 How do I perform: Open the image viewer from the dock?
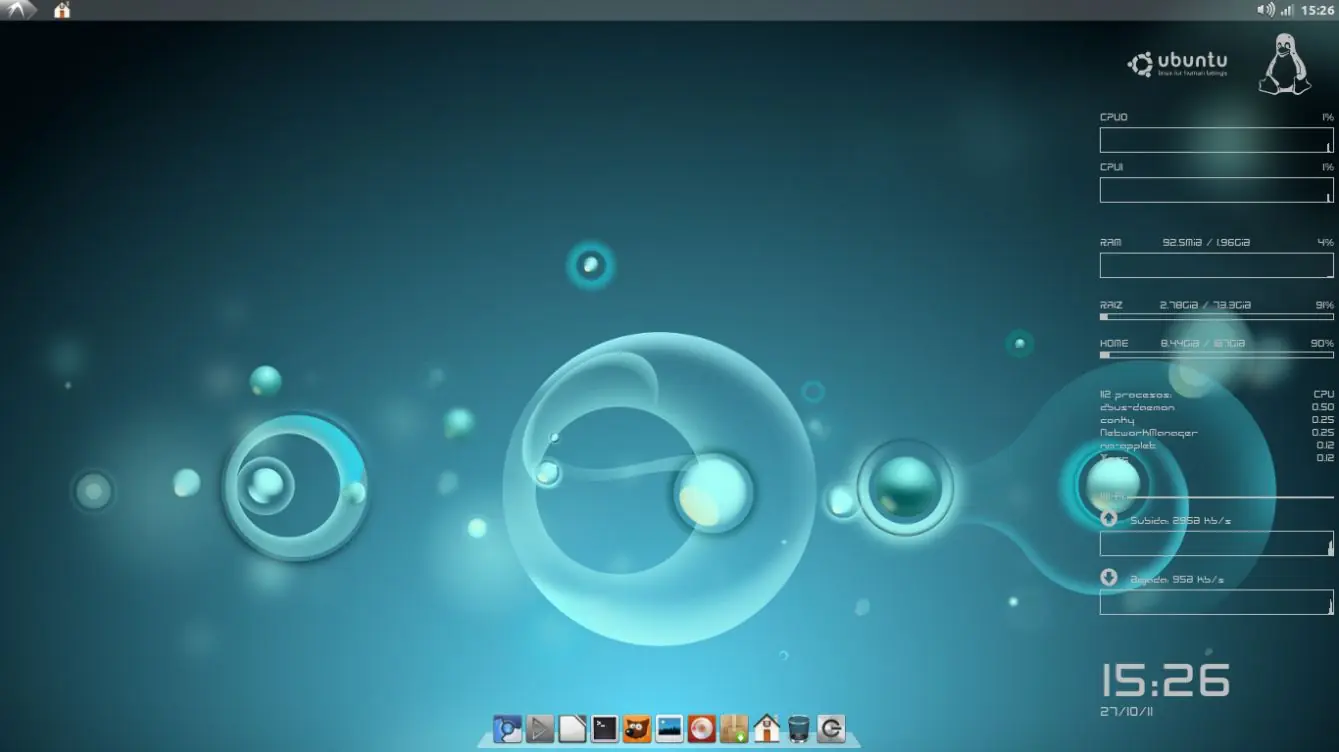(669, 728)
